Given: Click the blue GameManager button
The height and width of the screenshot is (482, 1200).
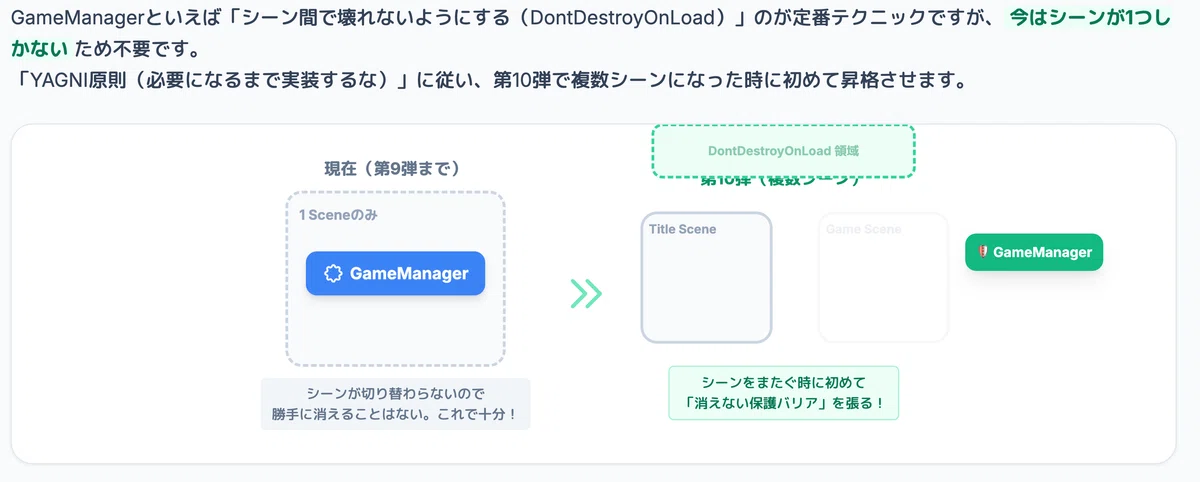Looking at the screenshot, I should coord(395,273).
